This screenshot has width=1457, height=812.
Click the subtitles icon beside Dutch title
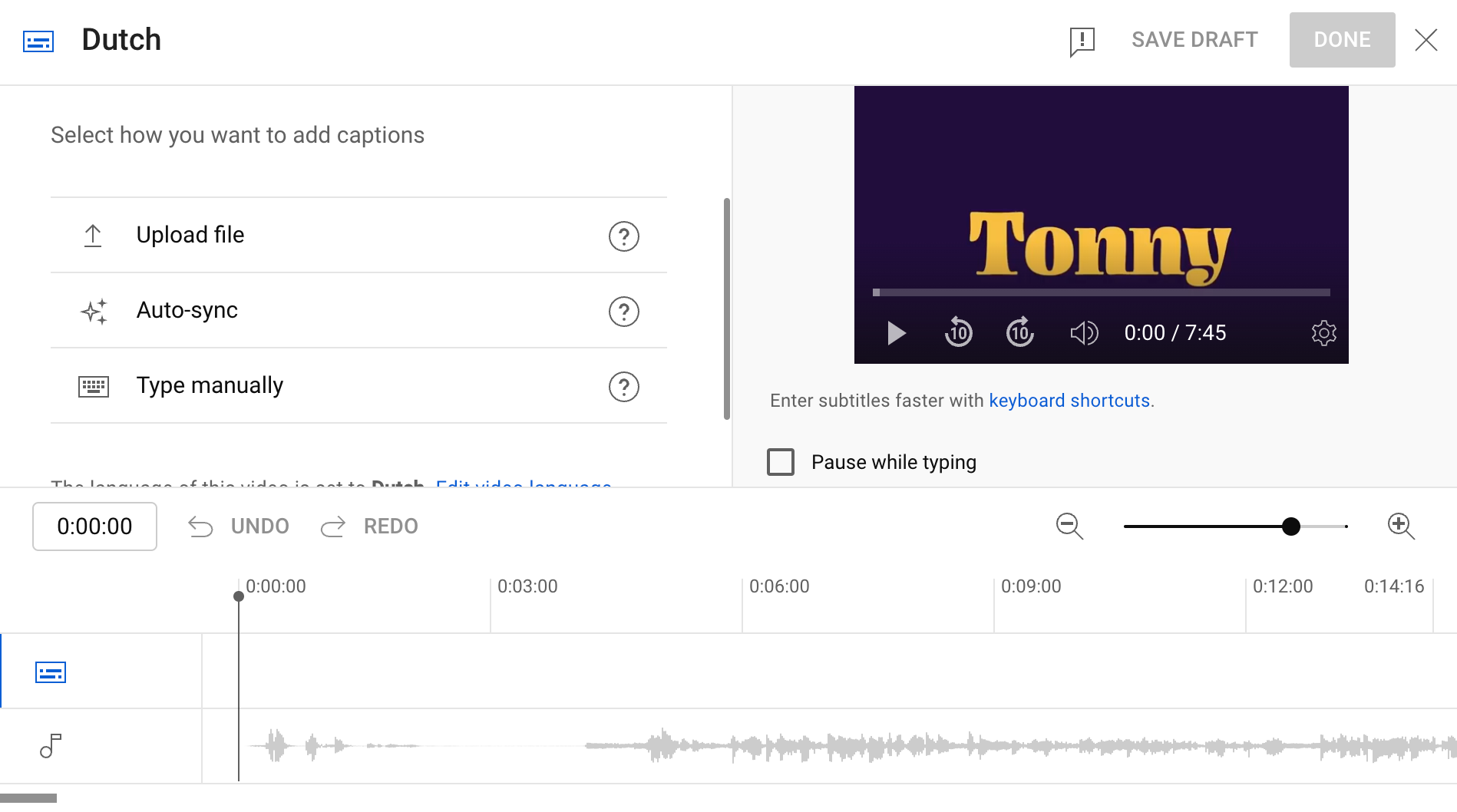coord(38,41)
